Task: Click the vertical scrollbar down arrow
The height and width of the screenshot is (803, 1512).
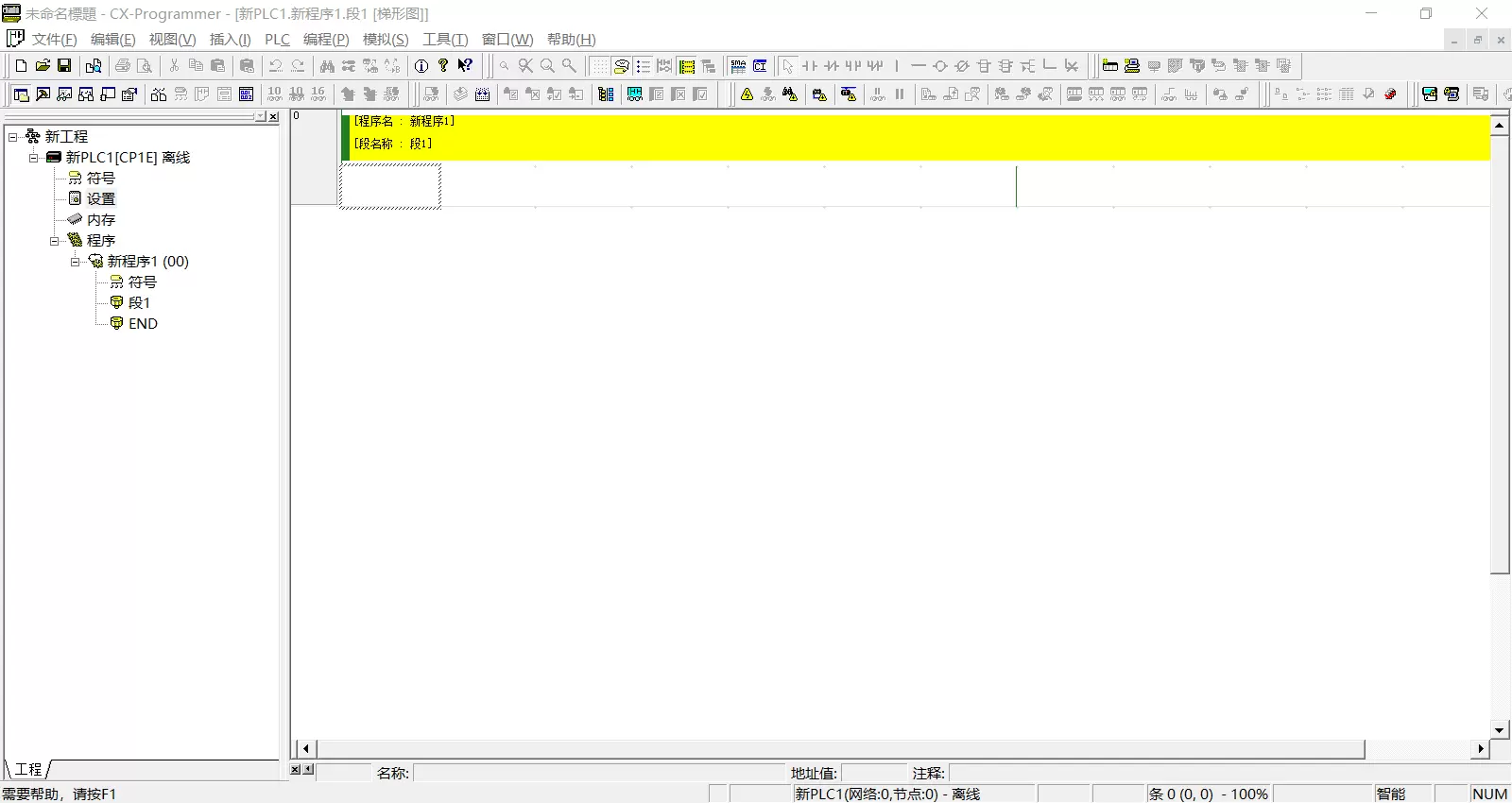Action: pos(1500,729)
